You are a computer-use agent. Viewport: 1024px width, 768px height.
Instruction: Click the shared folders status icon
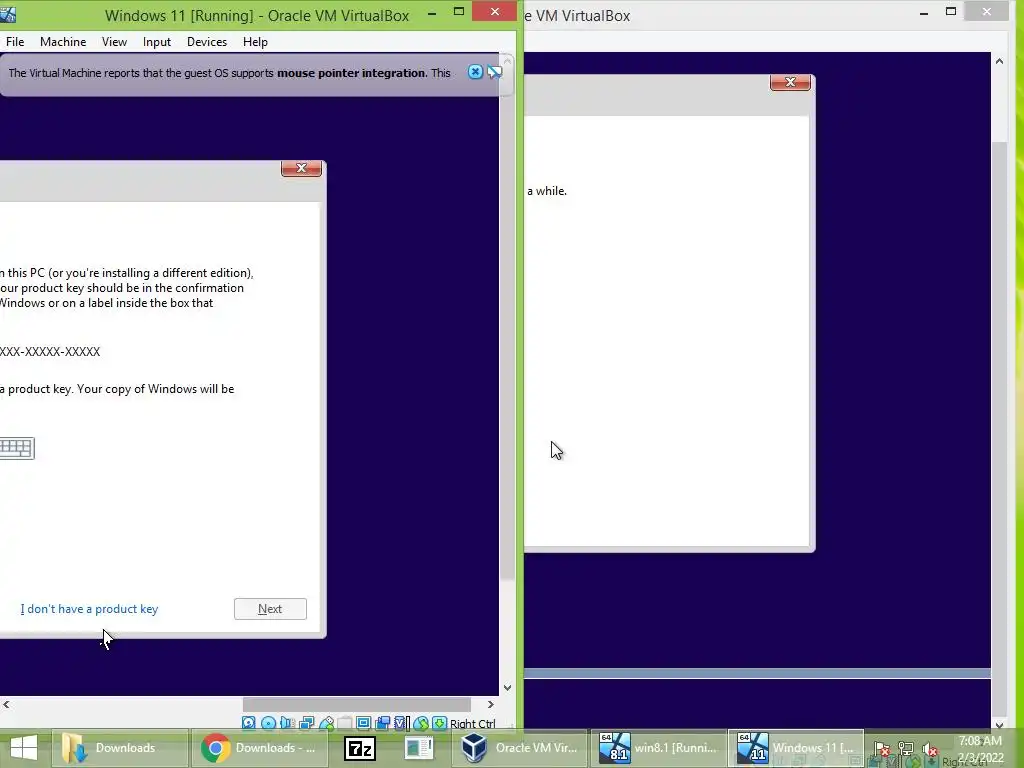coord(345,723)
